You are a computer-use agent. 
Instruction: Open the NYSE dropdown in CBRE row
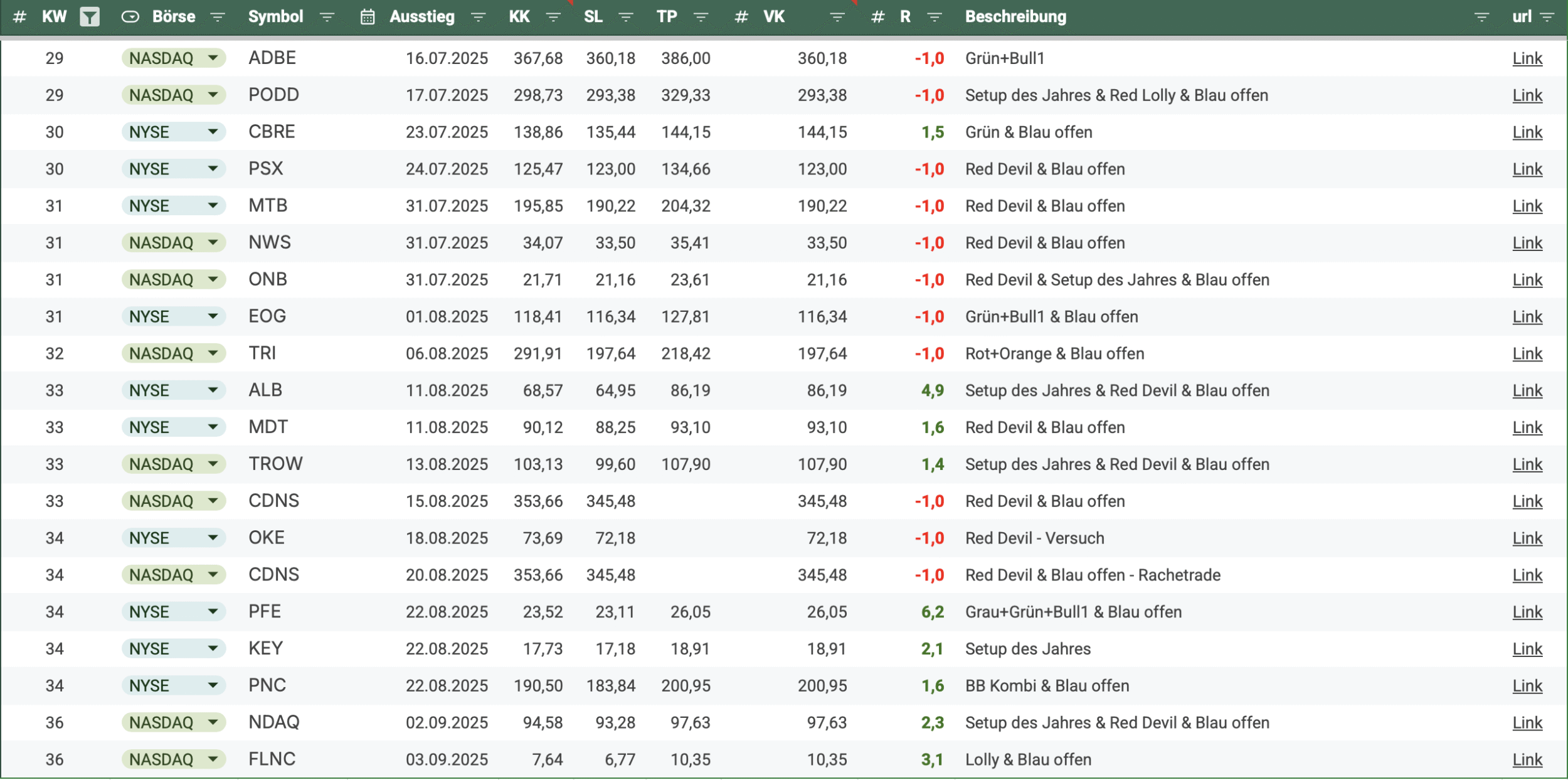pos(213,132)
